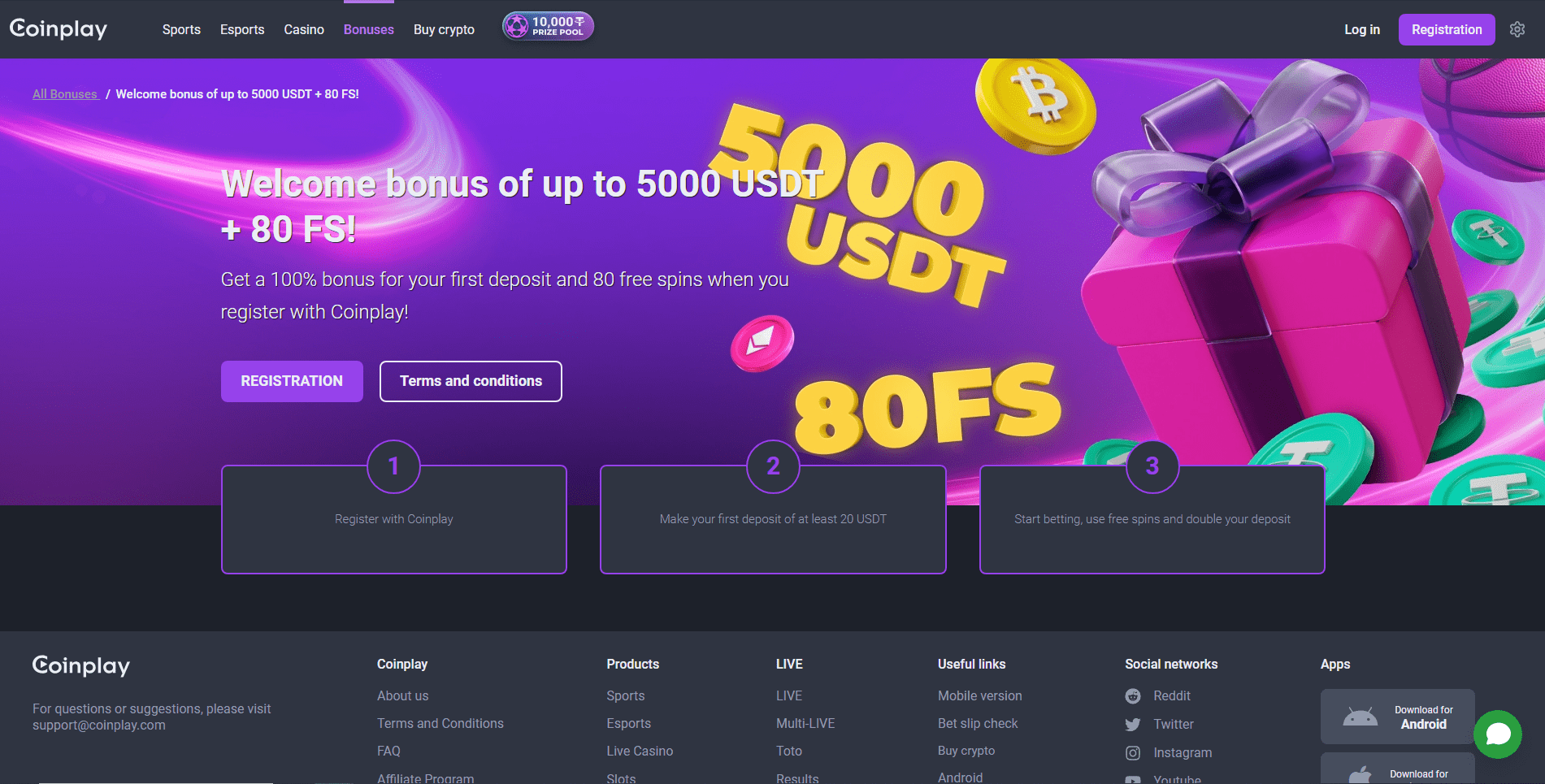The width and height of the screenshot is (1545, 784).
Task: Go back to All Bonuses breadcrumb
Action: pos(65,94)
